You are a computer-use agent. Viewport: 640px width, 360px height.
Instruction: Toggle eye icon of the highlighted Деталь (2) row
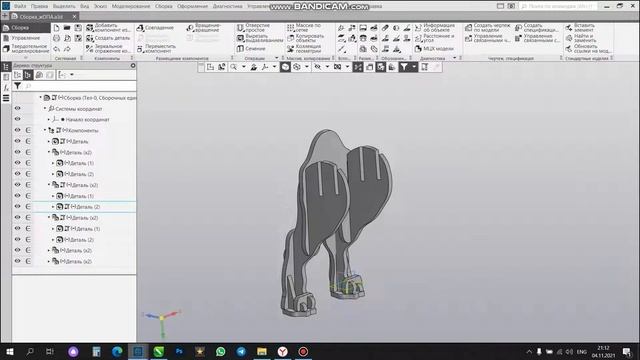coord(18,206)
